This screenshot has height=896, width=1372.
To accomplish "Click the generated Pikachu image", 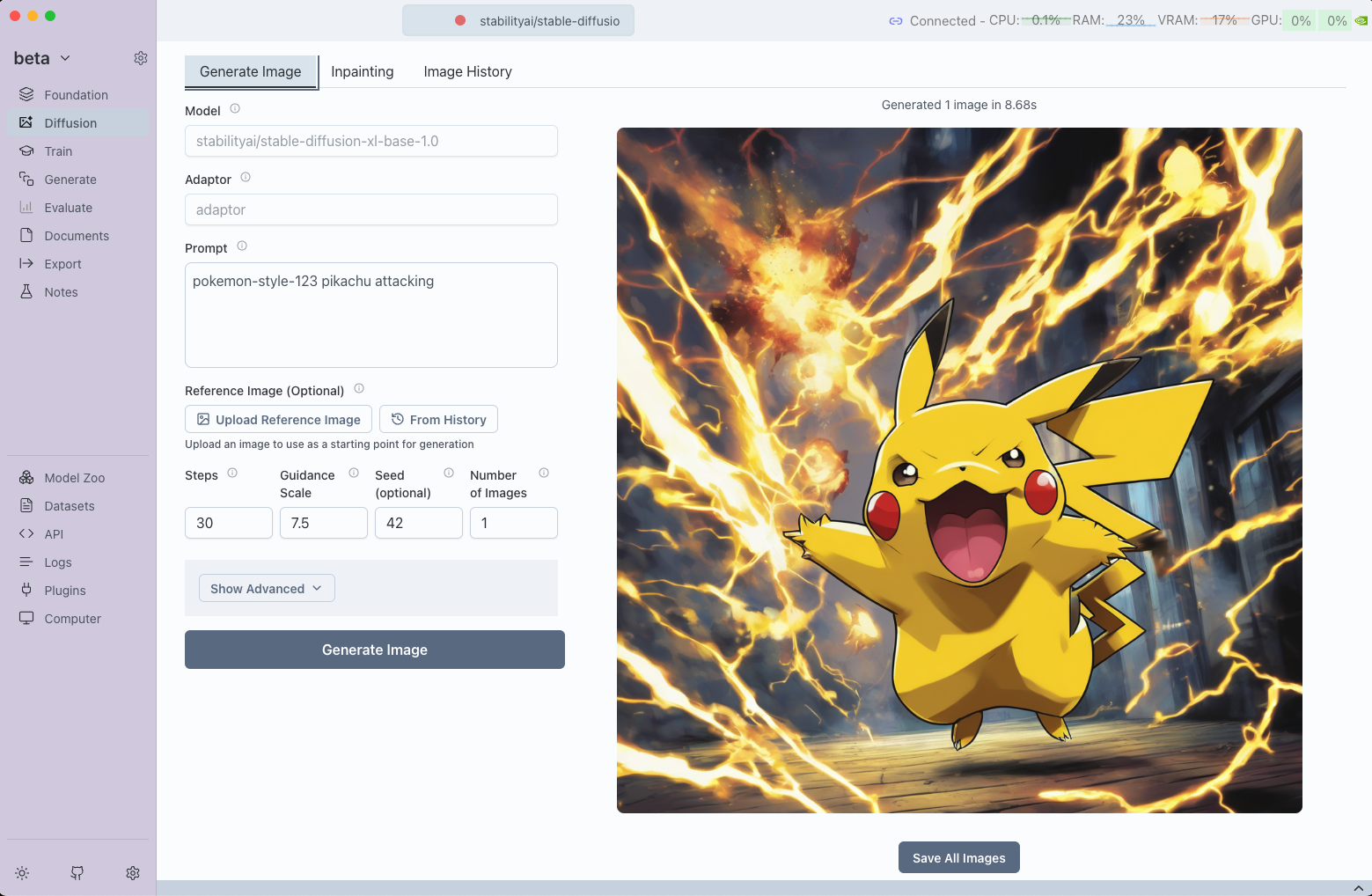I will pyautogui.click(x=959, y=470).
